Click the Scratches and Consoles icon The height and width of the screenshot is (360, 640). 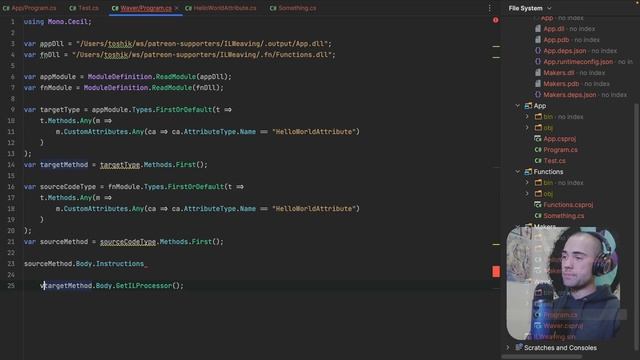click(519, 347)
